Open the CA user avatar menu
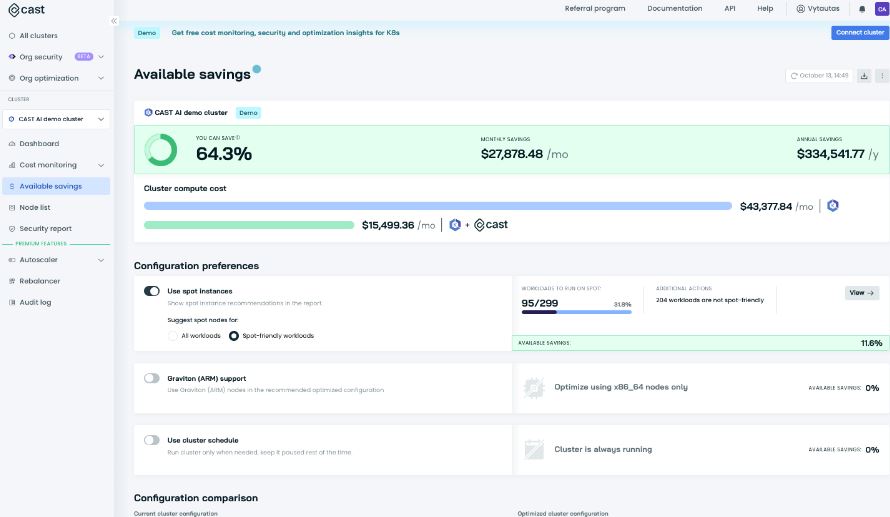The width and height of the screenshot is (890, 517). click(x=882, y=9)
